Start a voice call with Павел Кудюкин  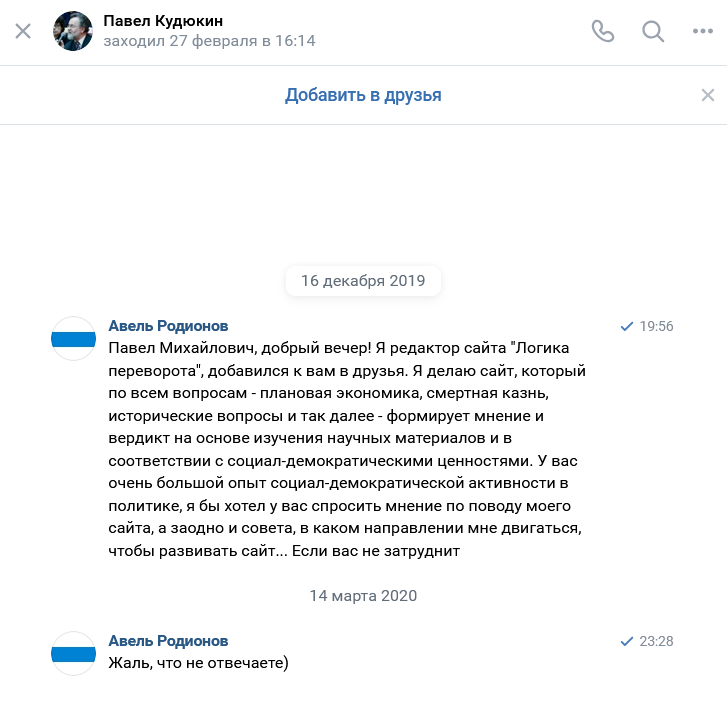pyautogui.click(x=603, y=32)
